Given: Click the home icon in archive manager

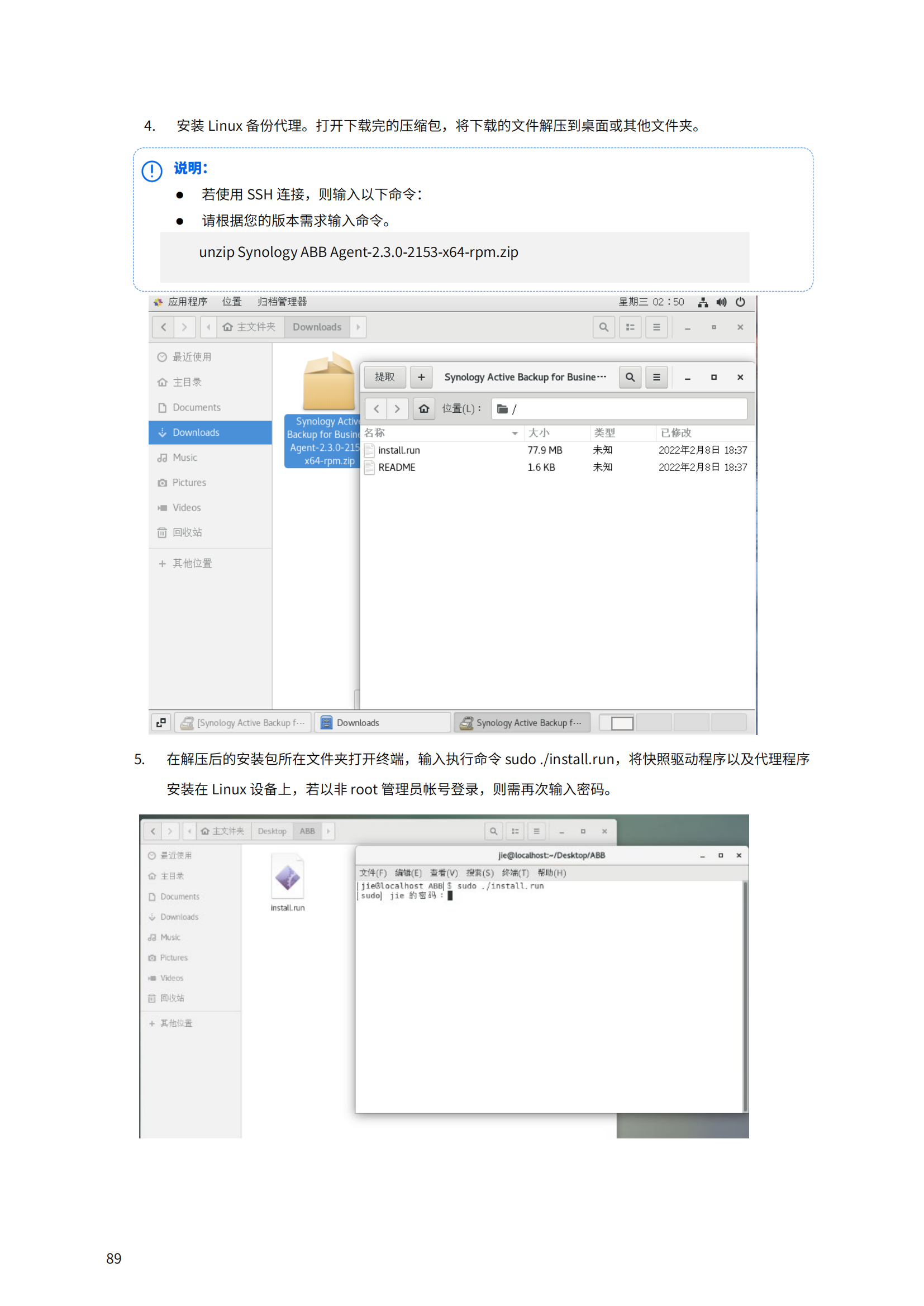Looking at the screenshot, I should [x=424, y=409].
